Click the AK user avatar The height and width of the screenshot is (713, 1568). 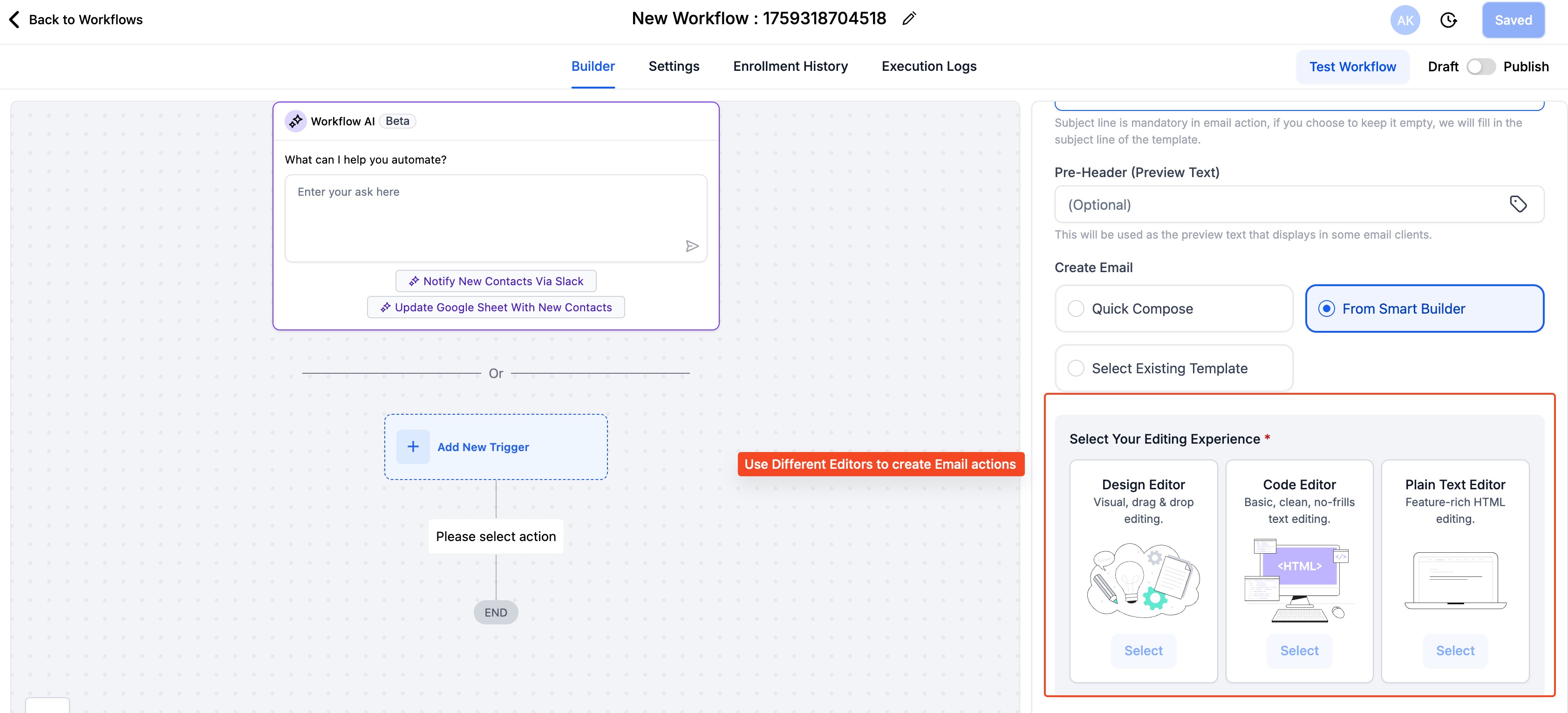click(x=1404, y=20)
